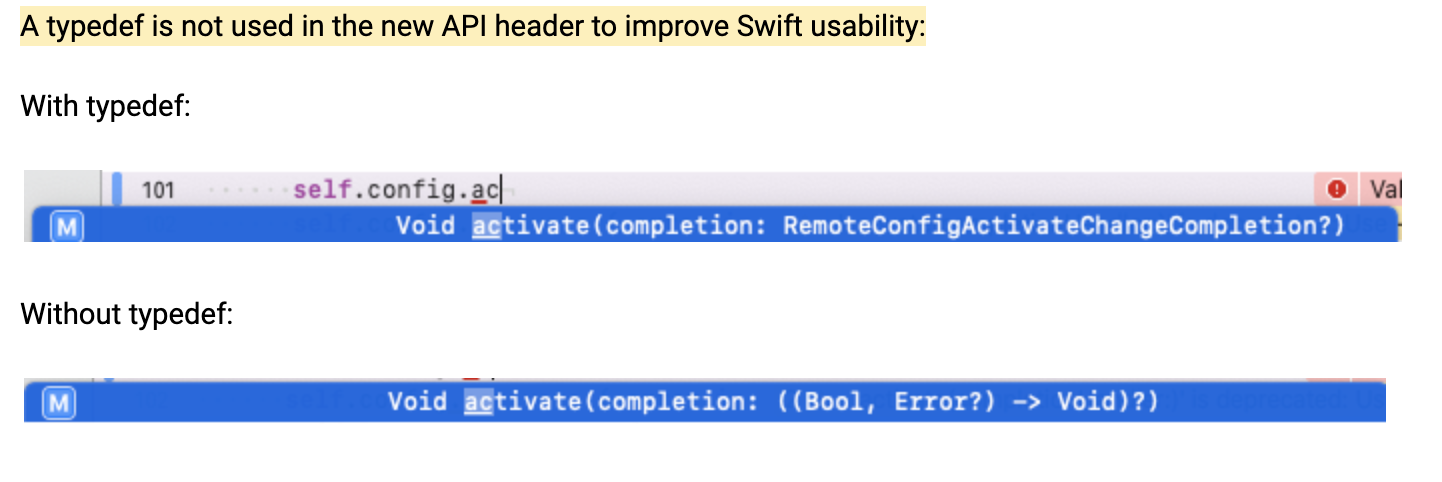Click the red error icon on line 101
Image resolution: width=1442 pixels, height=482 pixels.
pyautogui.click(x=1336, y=188)
